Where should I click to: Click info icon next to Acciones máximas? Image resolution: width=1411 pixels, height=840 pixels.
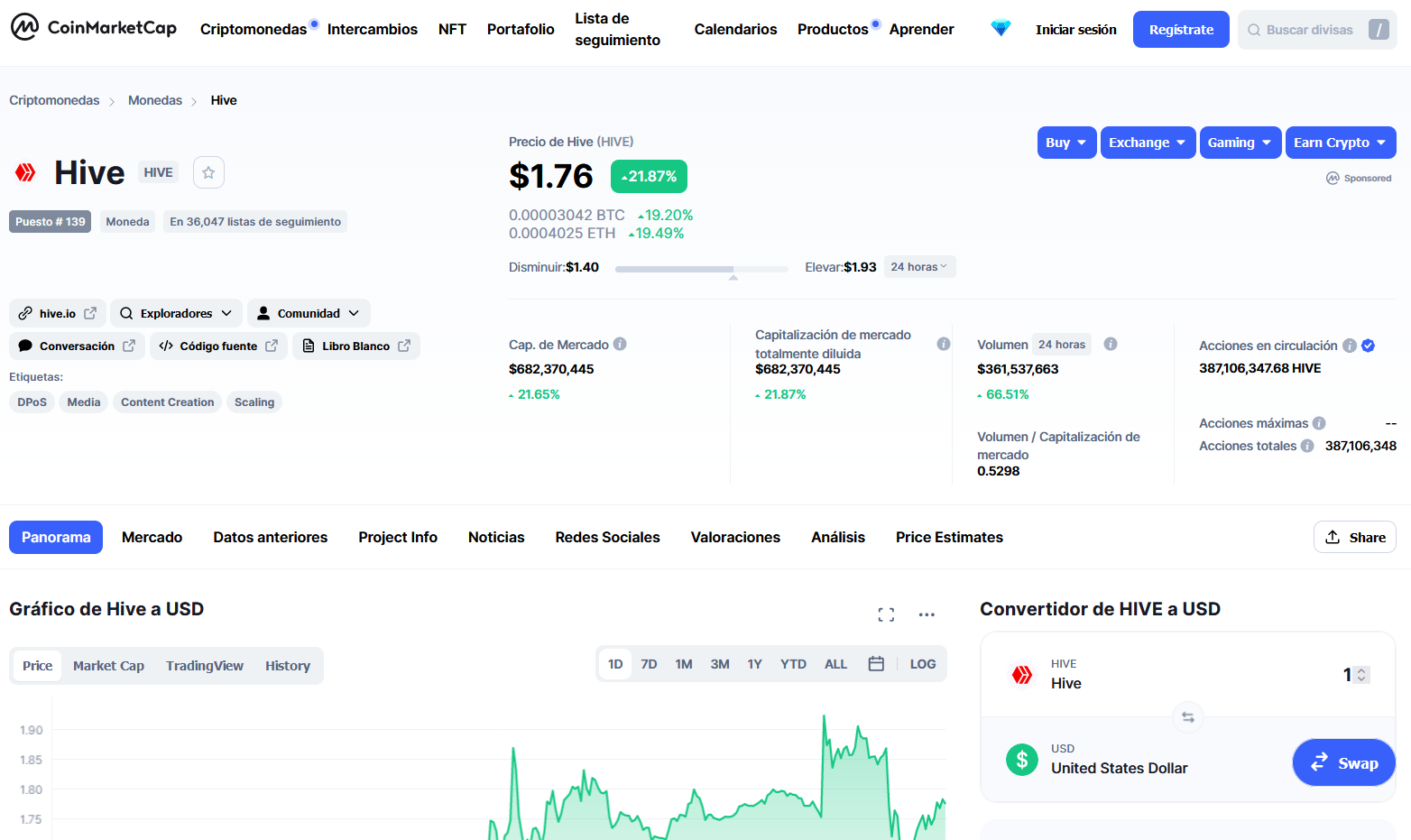[x=1319, y=423]
